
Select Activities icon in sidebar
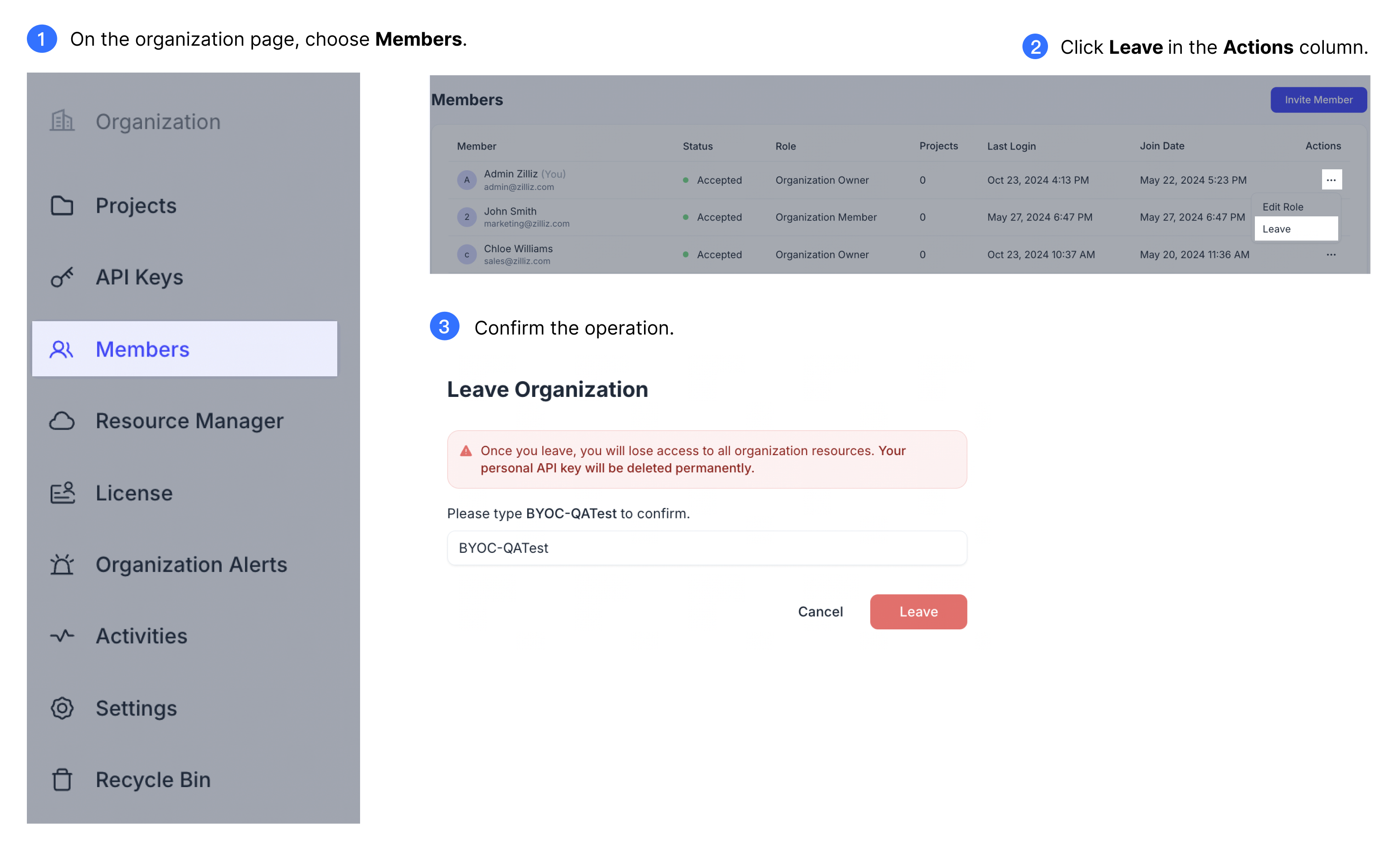(x=63, y=635)
